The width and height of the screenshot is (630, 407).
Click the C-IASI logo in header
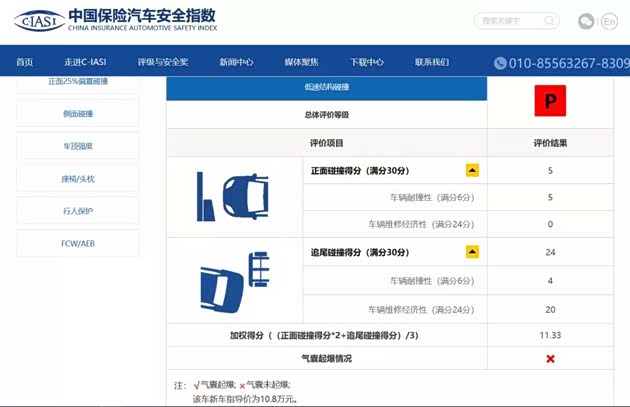click(x=41, y=20)
